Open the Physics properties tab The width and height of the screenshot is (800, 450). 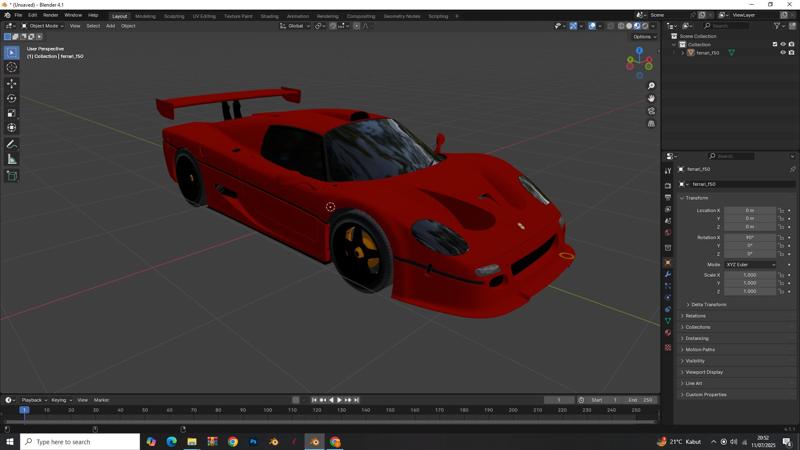pos(668,297)
